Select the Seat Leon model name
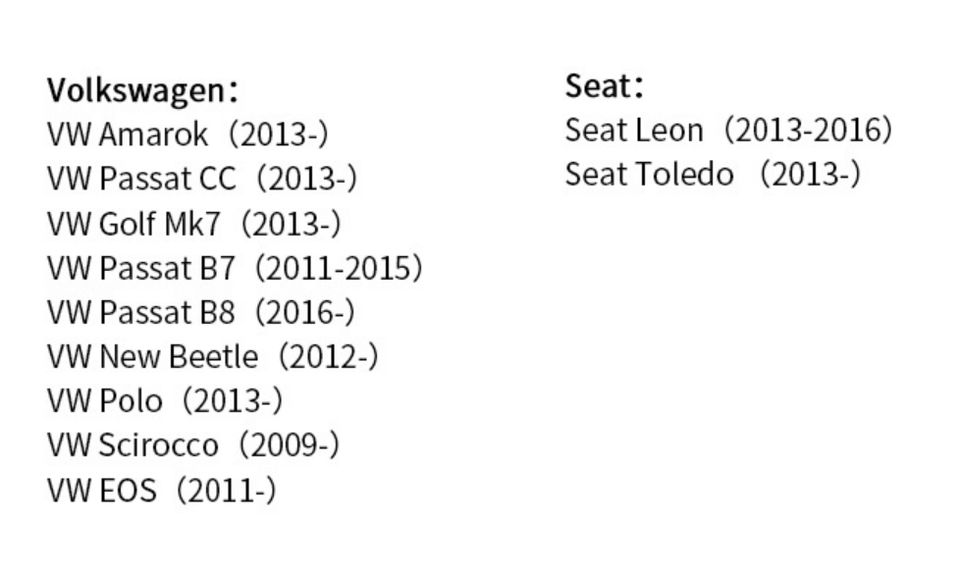 click(x=634, y=130)
